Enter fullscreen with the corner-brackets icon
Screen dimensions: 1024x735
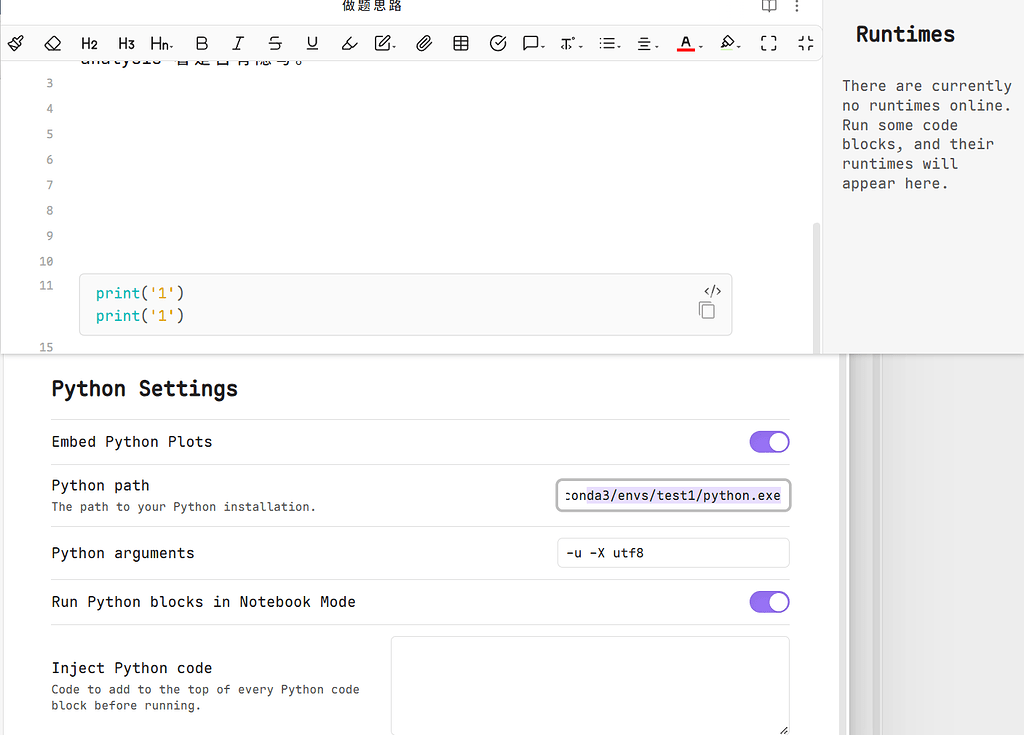[768, 43]
